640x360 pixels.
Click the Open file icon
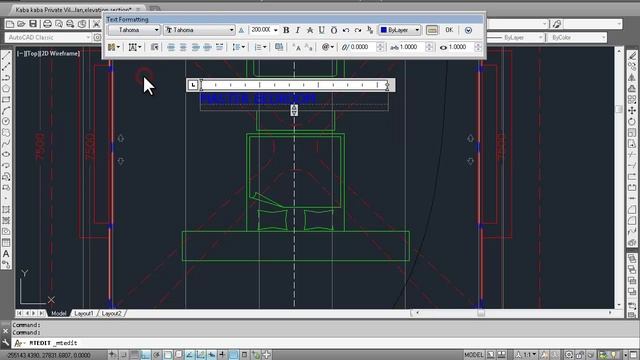pos(21,24)
